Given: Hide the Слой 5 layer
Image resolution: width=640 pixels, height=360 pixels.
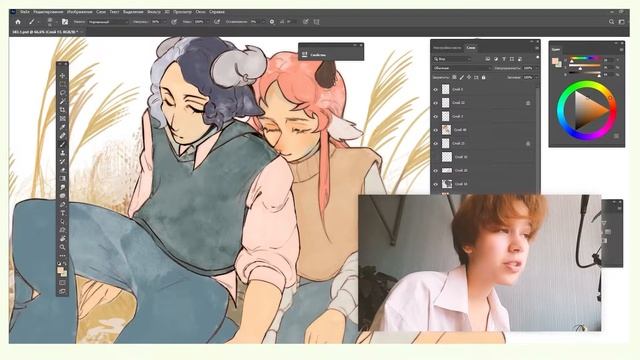Looking at the screenshot, I should tap(436, 89).
